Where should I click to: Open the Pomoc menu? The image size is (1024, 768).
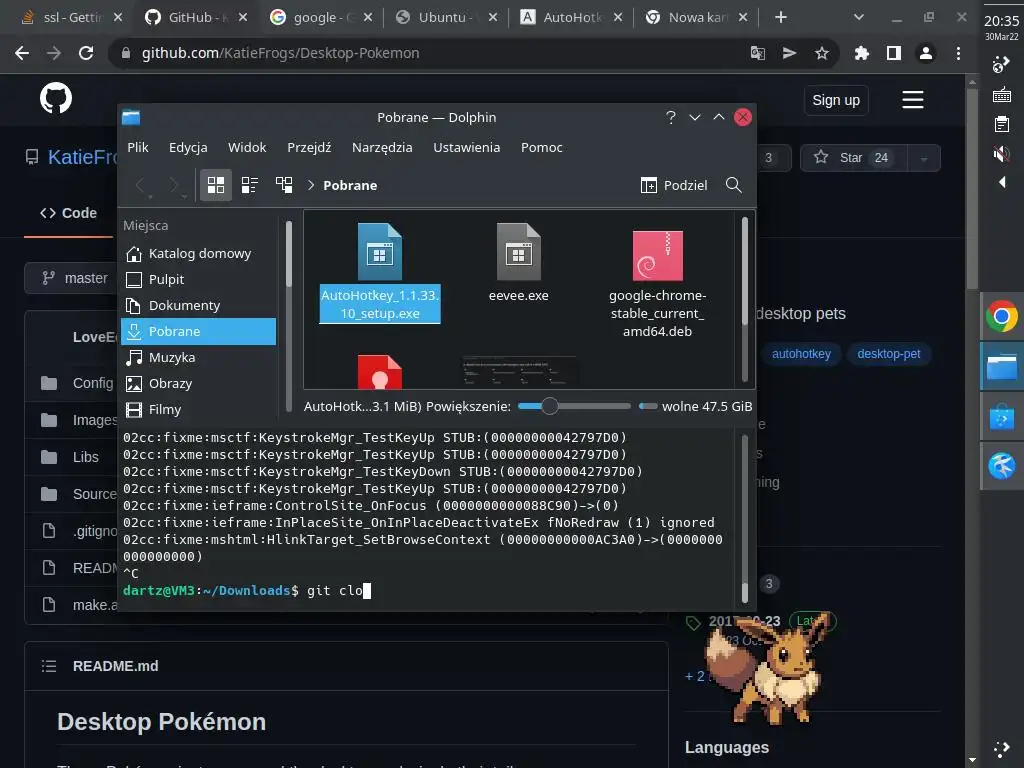[541, 148]
